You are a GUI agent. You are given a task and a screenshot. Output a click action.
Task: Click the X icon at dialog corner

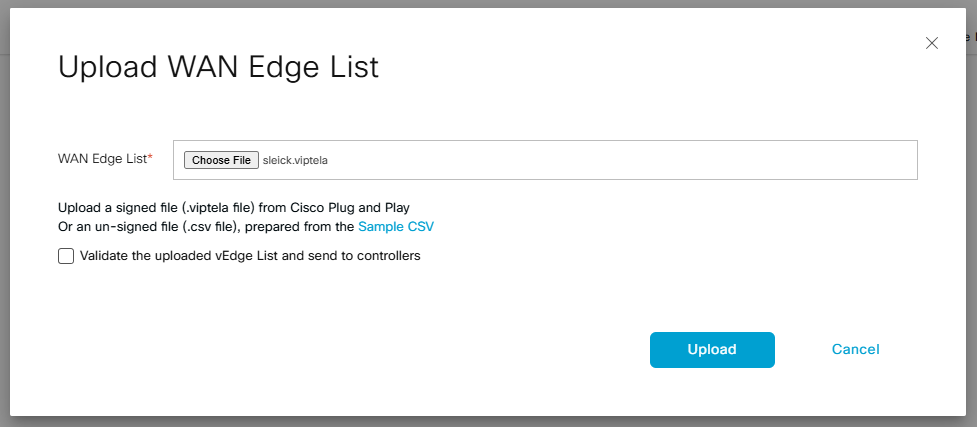[931, 43]
